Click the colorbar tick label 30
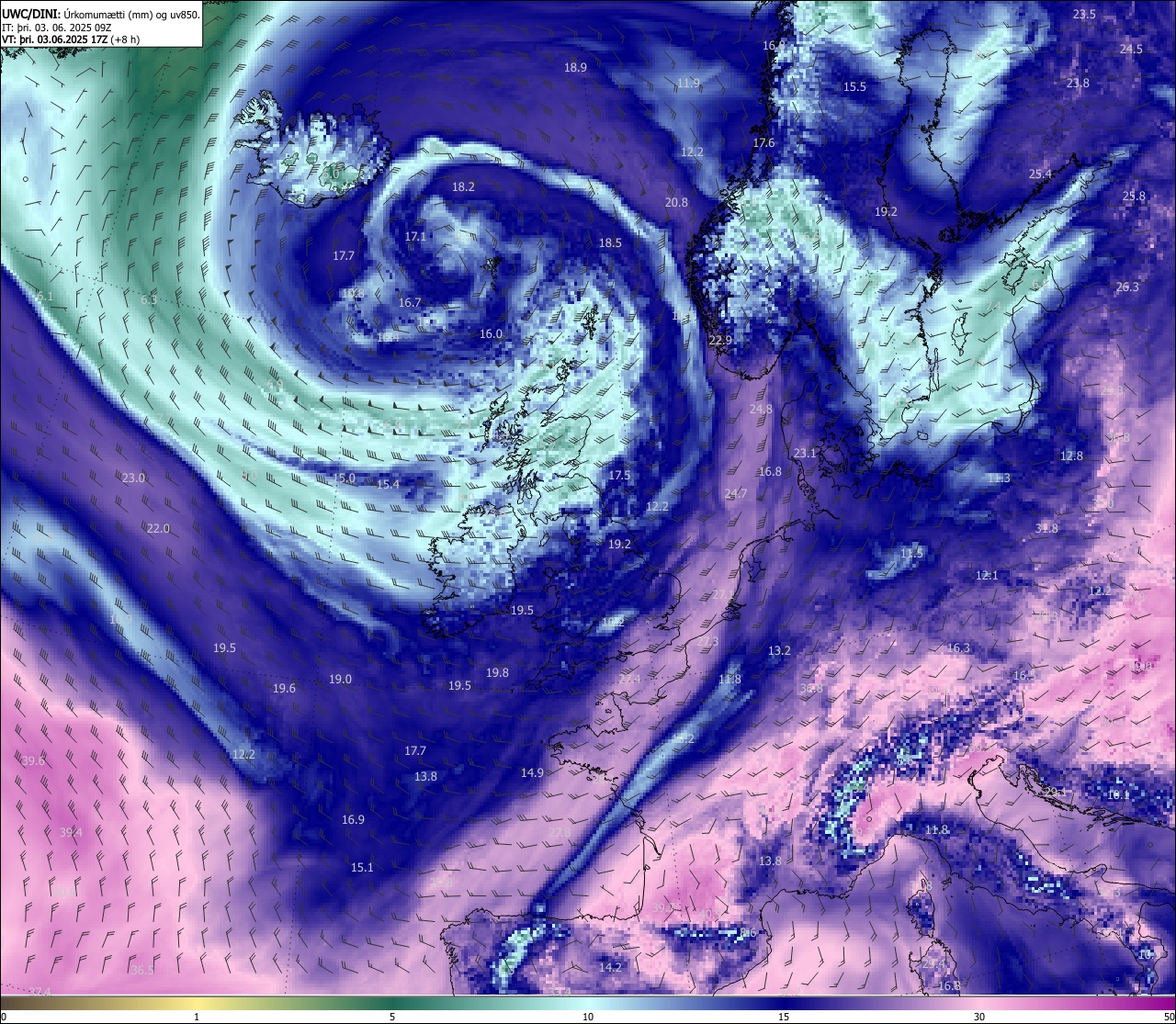Viewport: 1176px width, 1024px height. coord(979,1017)
